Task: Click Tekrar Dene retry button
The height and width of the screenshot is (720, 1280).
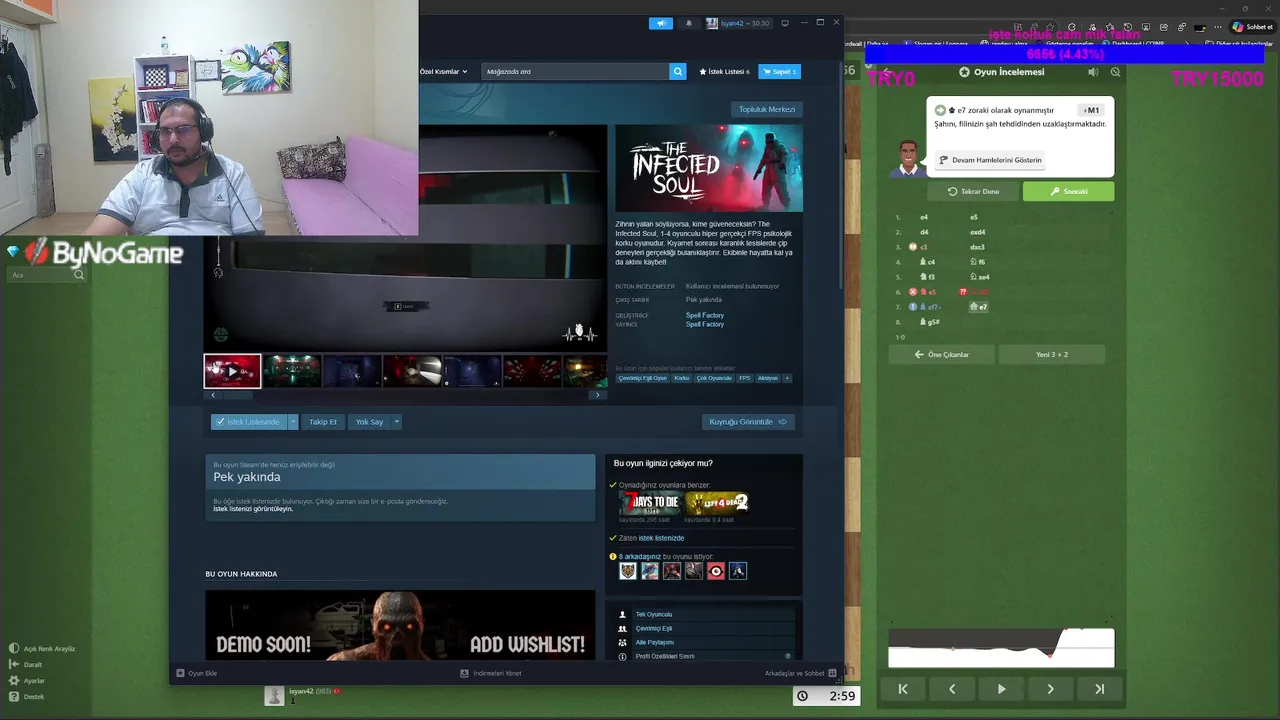Action: 974,191
